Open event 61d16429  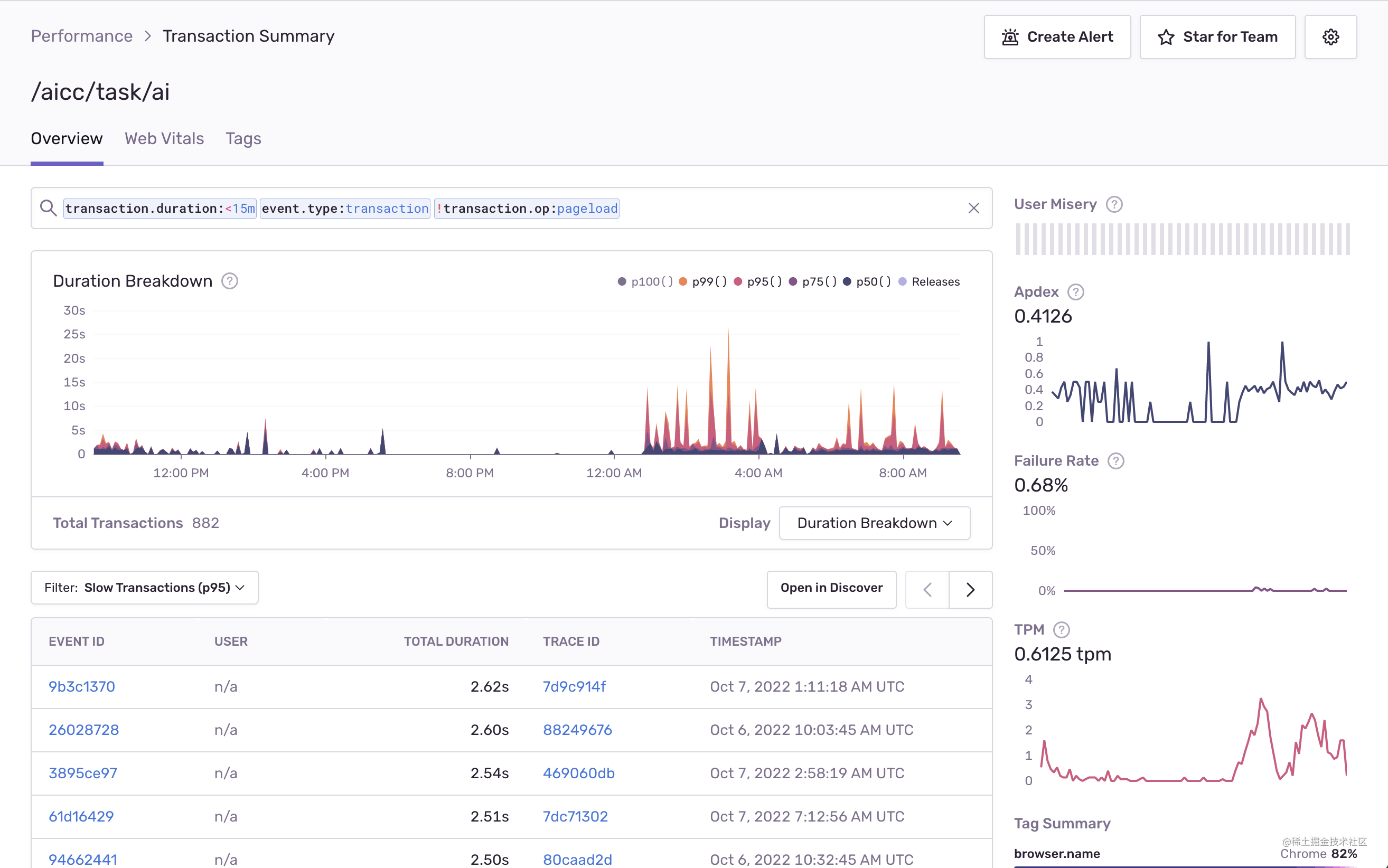click(81, 816)
